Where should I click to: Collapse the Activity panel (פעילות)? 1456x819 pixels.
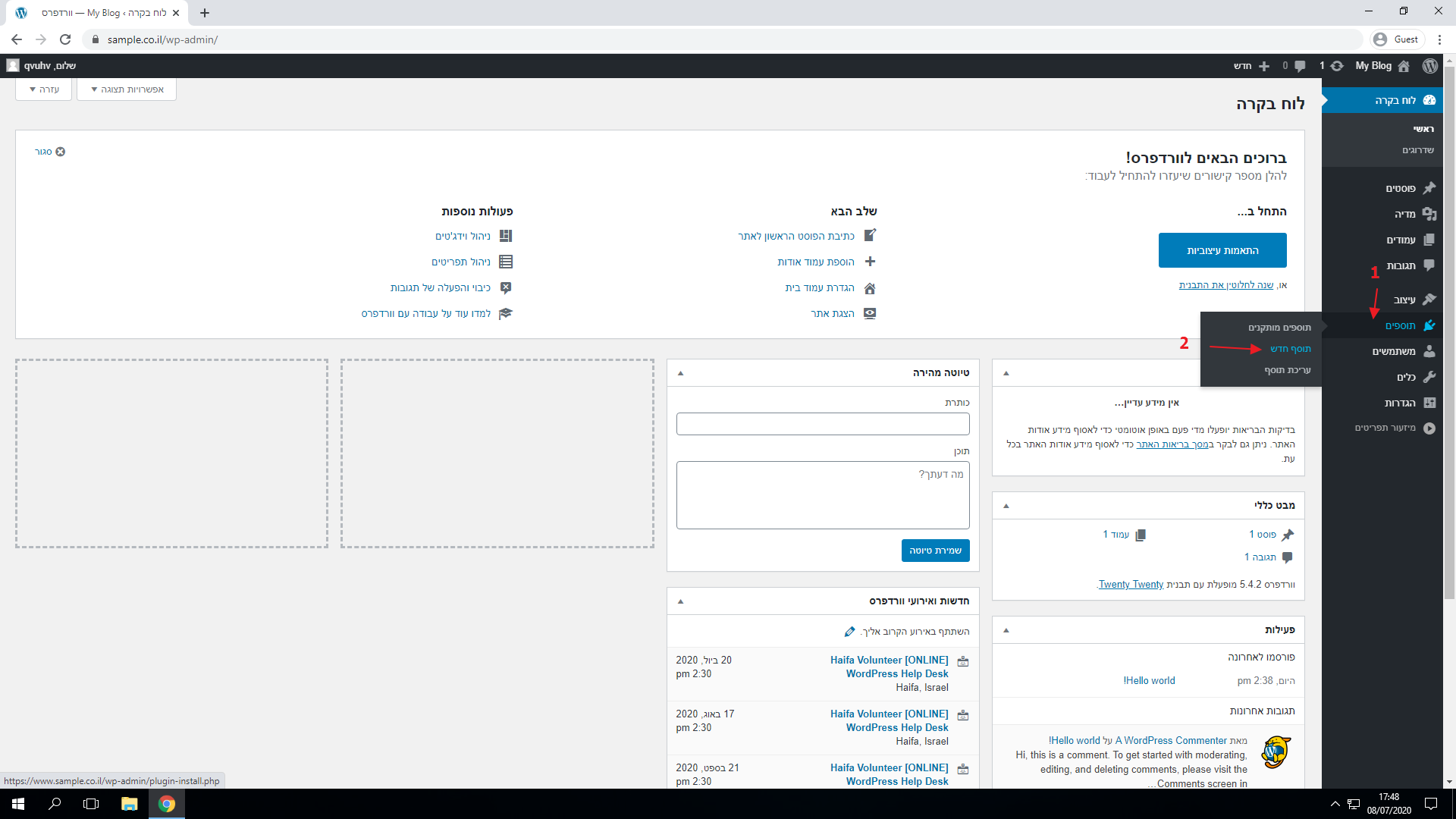(x=1006, y=630)
